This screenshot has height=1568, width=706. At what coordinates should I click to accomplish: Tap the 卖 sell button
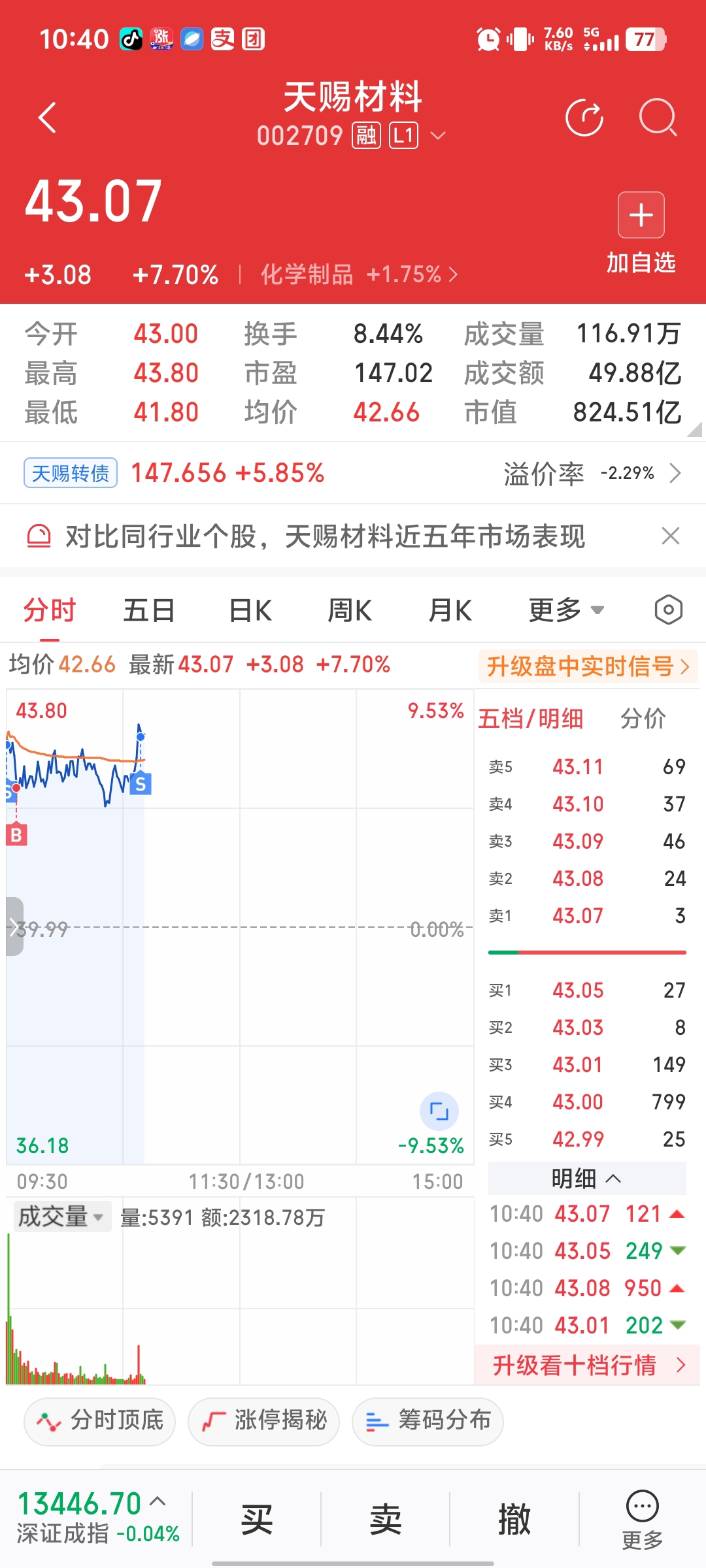385,1519
